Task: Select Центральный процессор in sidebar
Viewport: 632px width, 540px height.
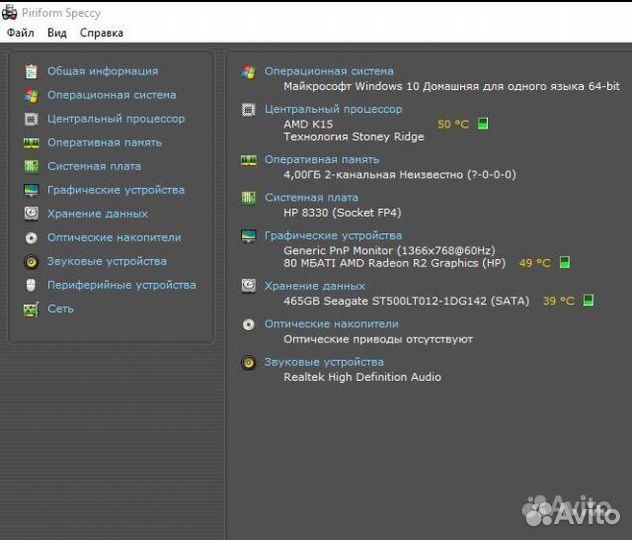Action: [116, 119]
